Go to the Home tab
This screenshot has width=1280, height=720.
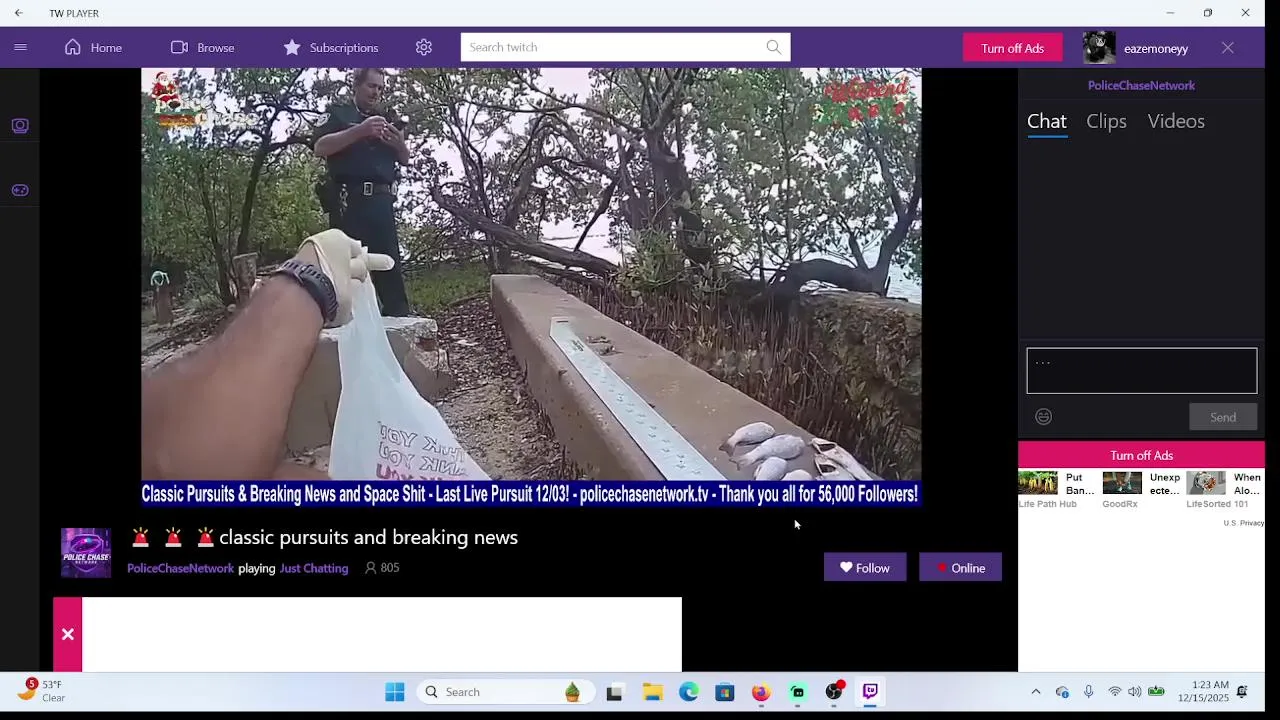coord(94,47)
